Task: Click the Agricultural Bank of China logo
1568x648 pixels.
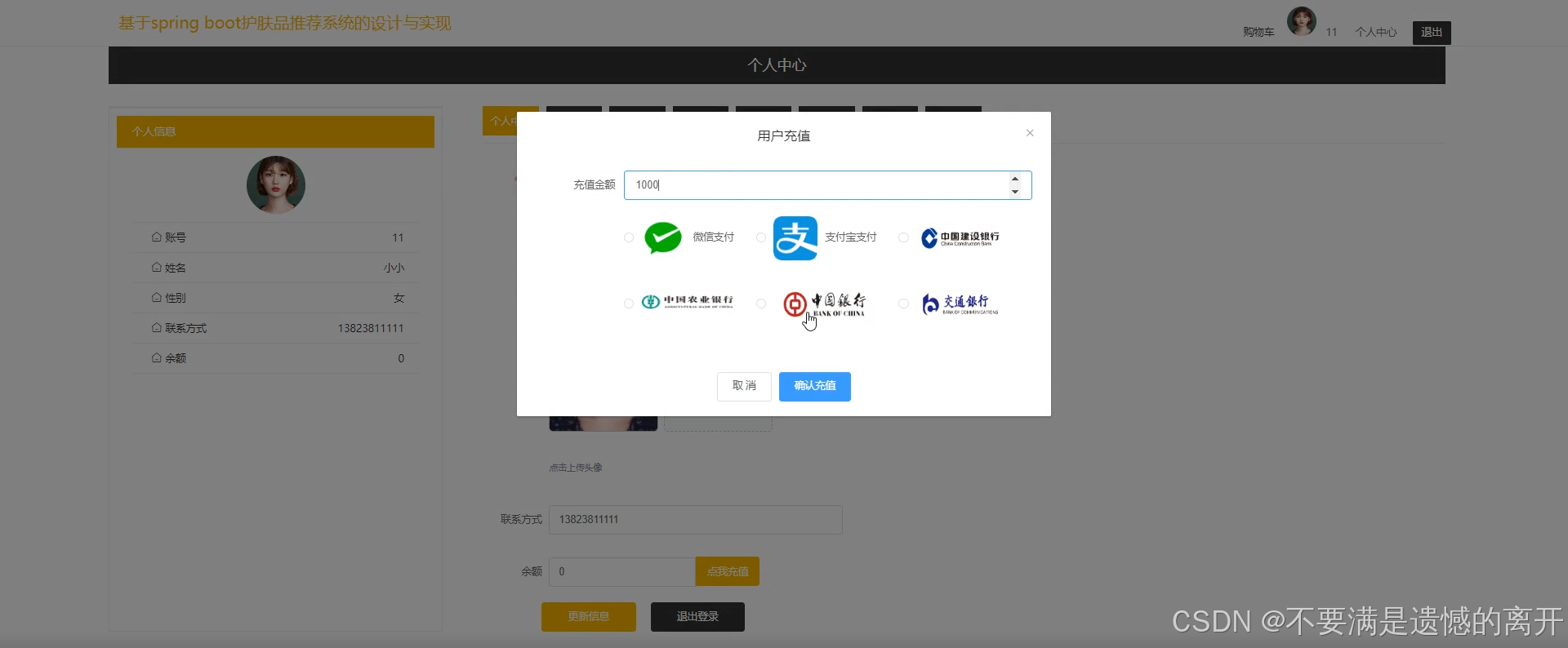Action: tap(688, 302)
